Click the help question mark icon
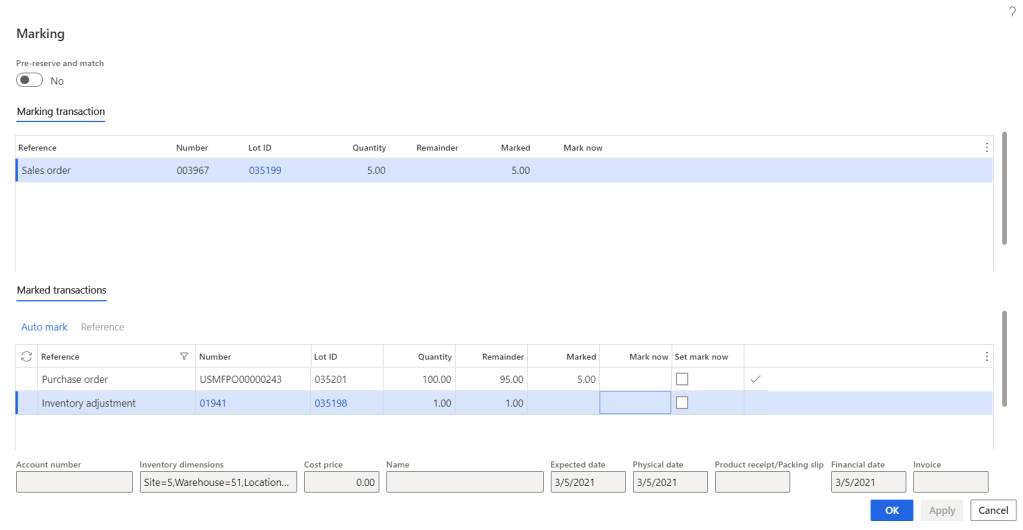The image size is (1023, 530). click(x=1012, y=11)
